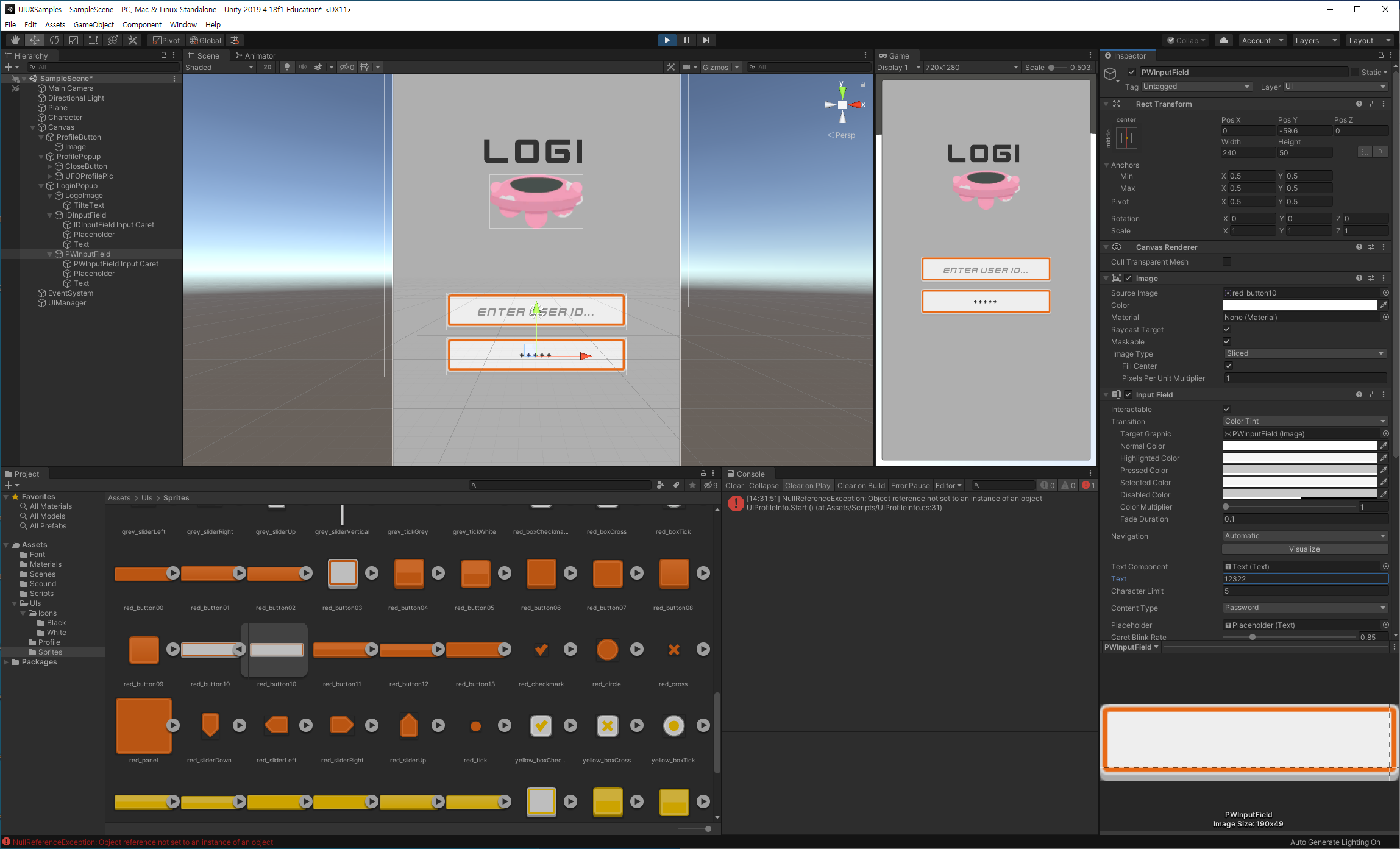Select the Rotate tool
The width and height of the screenshot is (1400, 849).
(x=54, y=40)
